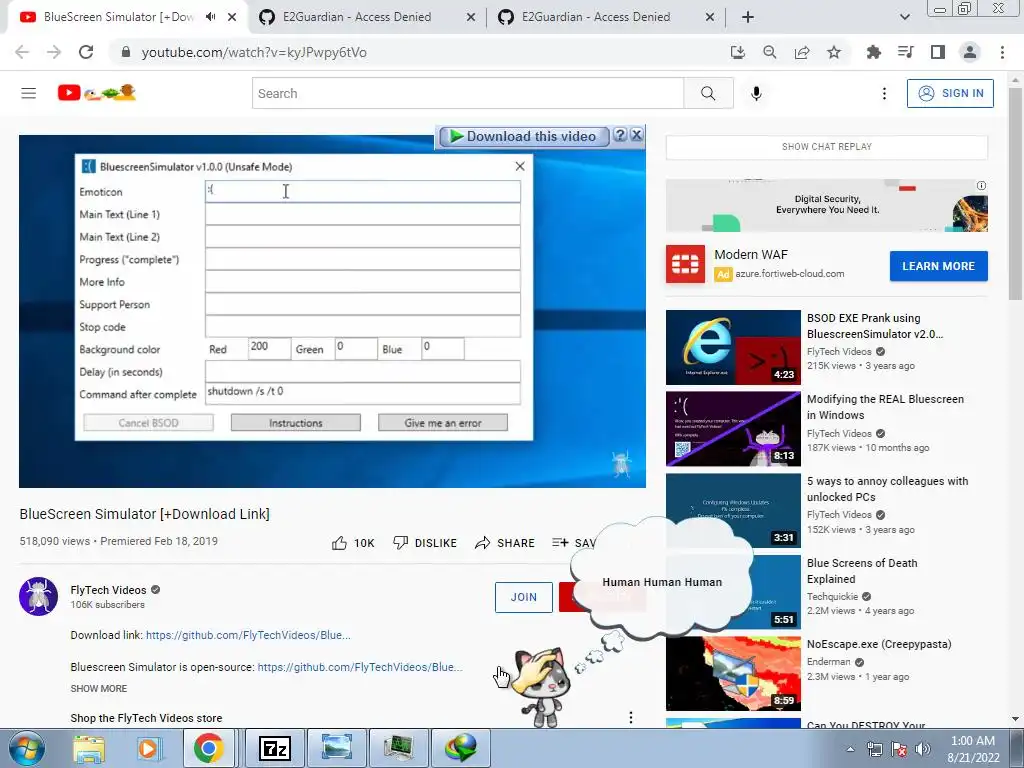Start voice search with the microphone icon

[756, 93]
